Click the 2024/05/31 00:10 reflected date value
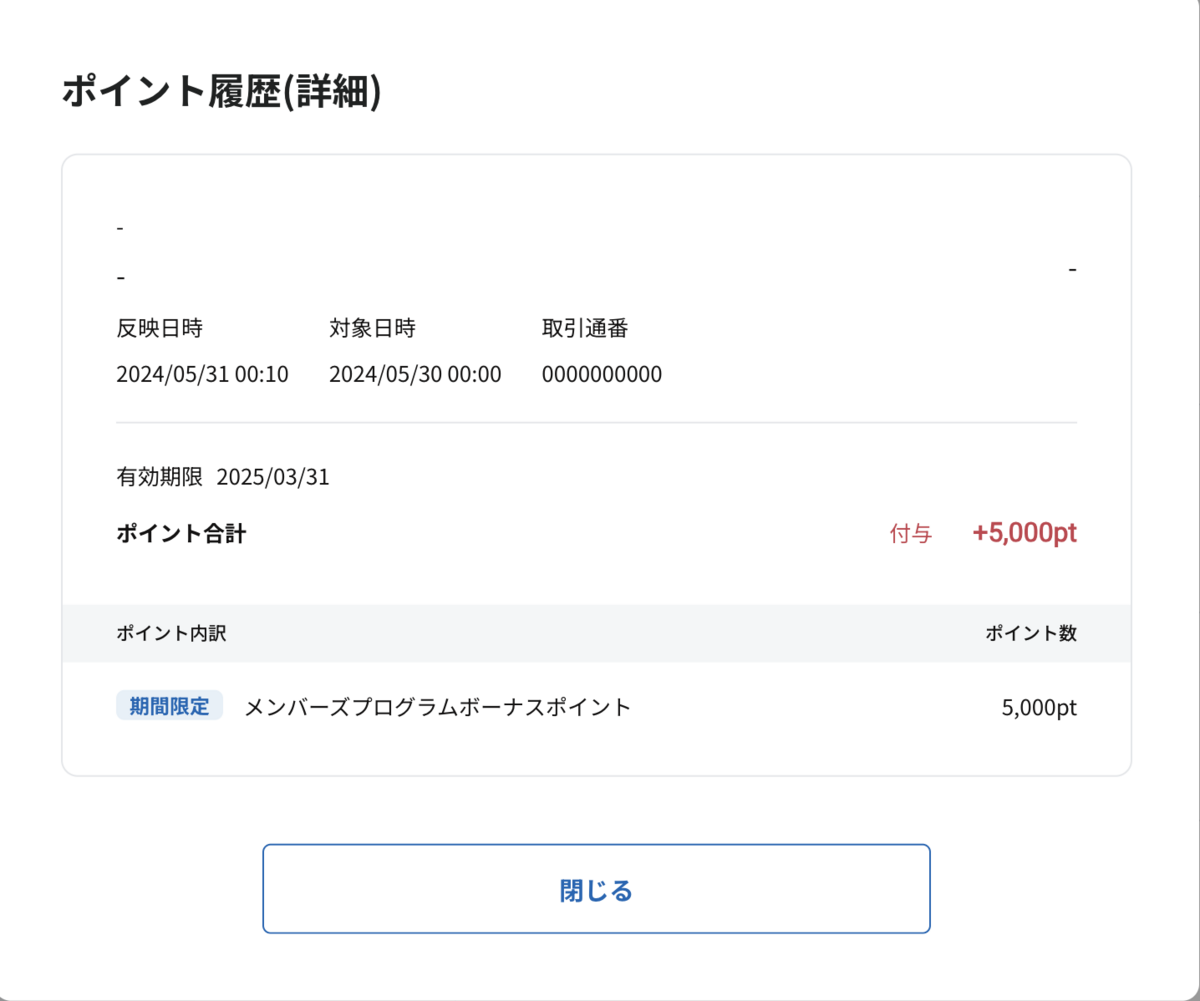 click(202, 375)
